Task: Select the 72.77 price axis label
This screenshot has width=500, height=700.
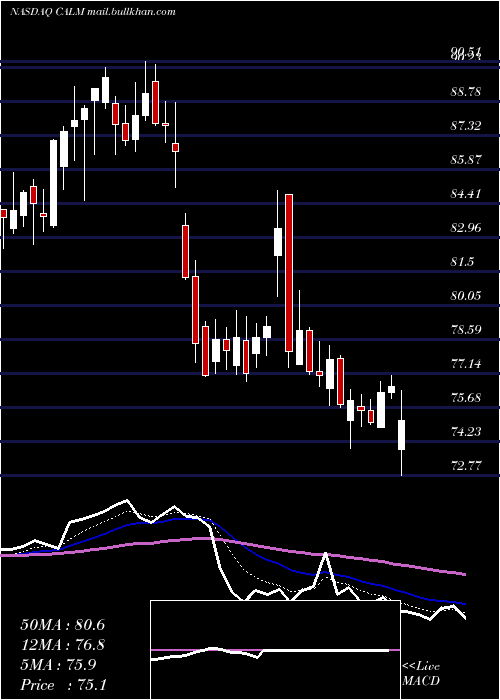Action: point(466,466)
